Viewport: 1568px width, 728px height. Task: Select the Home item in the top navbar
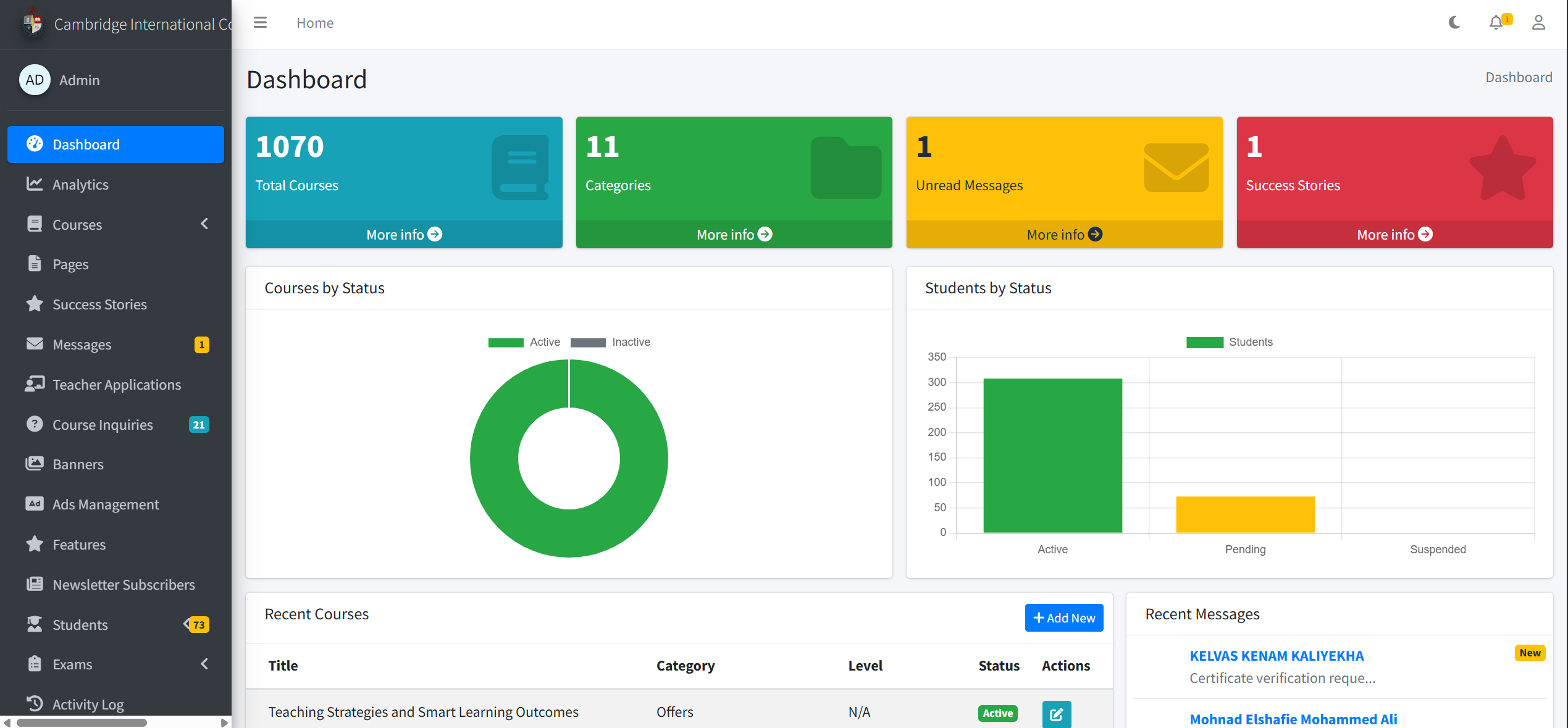(x=315, y=23)
